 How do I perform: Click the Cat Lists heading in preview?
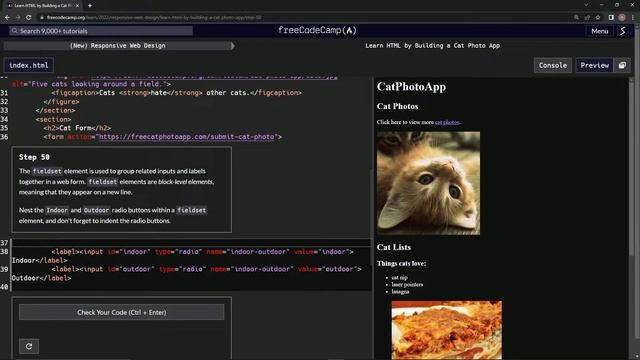pyautogui.click(x=394, y=247)
